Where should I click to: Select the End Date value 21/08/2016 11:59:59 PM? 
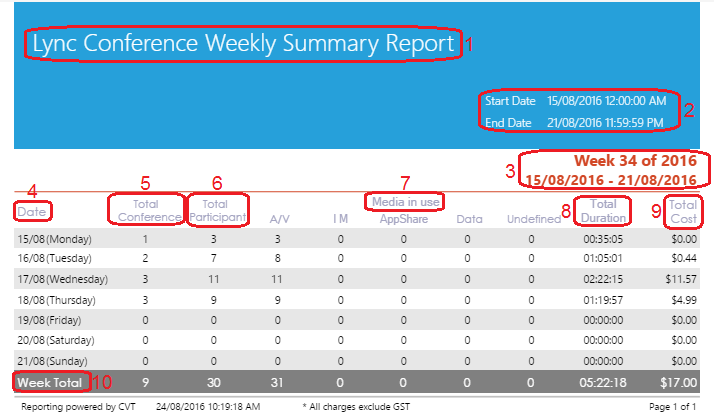605,123
